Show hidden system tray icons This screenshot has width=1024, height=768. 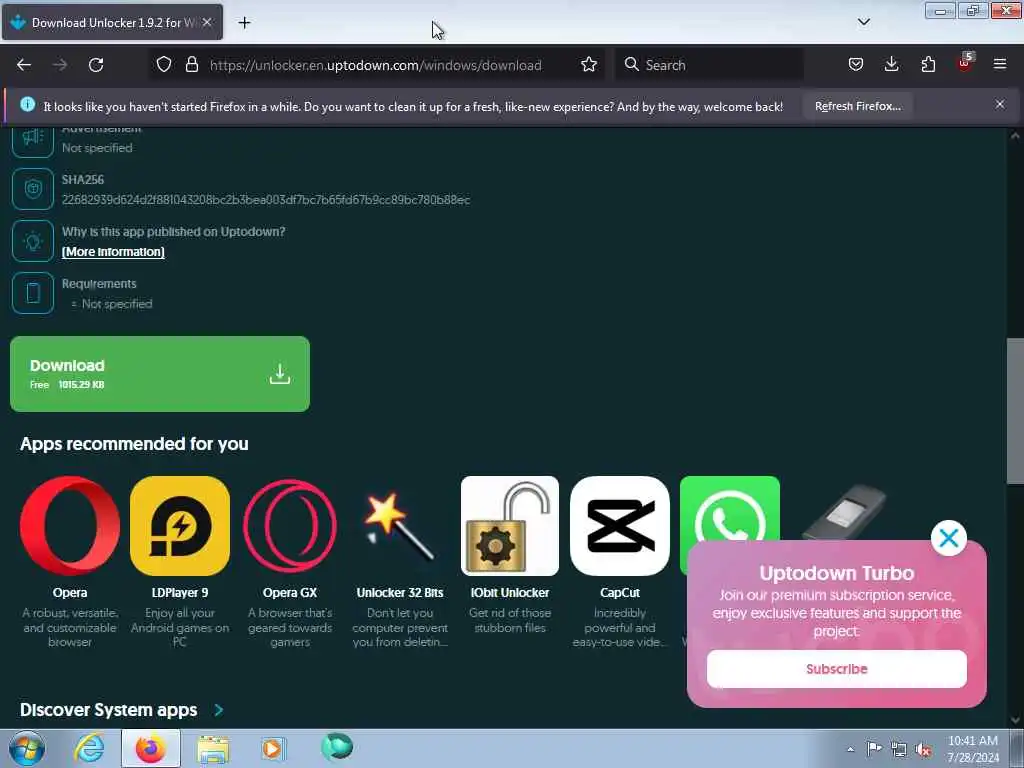(850, 749)
